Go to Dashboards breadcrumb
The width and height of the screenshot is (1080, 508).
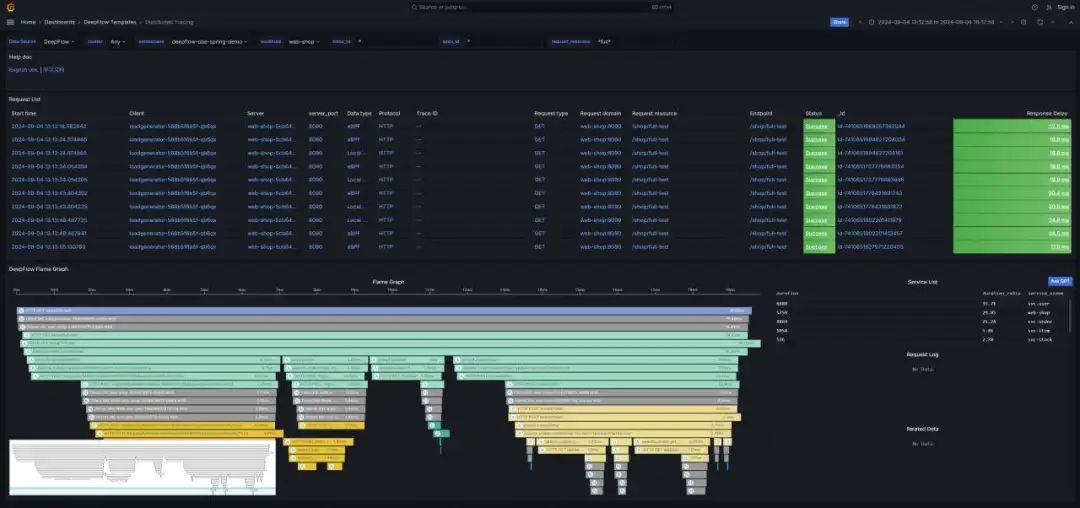59,22
